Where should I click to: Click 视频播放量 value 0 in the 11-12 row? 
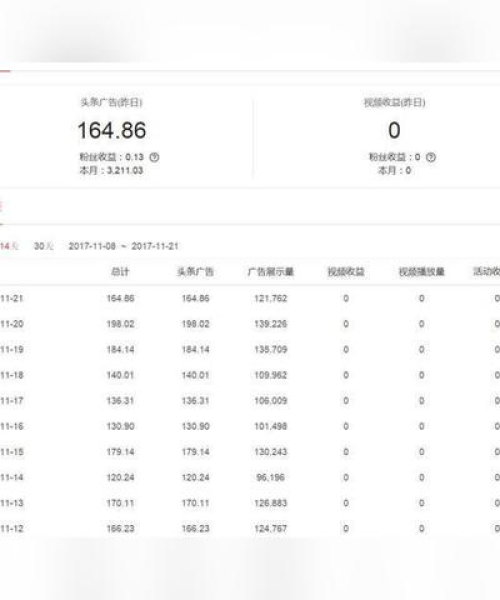click(x=422, y=529)
